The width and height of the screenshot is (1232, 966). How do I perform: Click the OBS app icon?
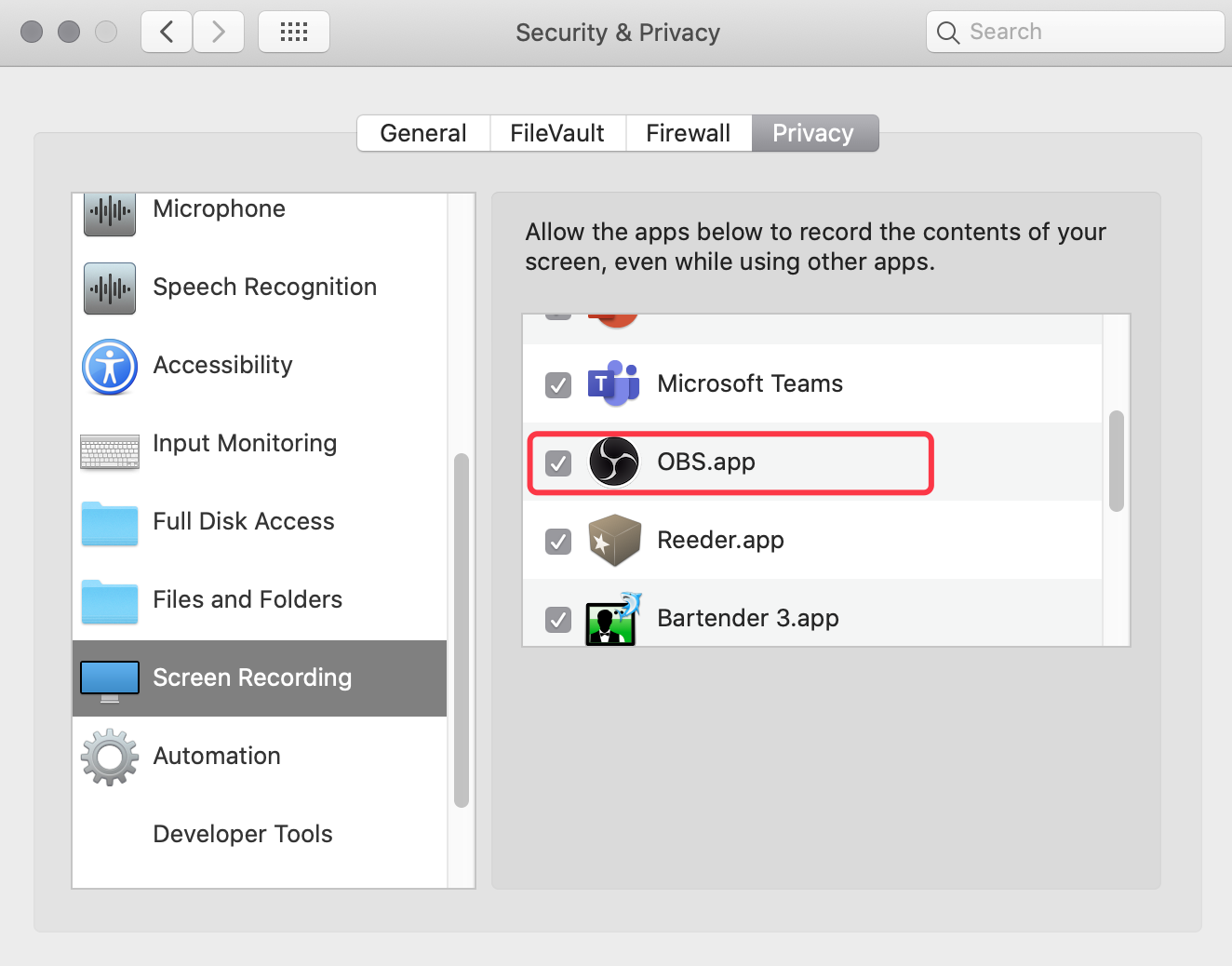click(x=614, y=462)
